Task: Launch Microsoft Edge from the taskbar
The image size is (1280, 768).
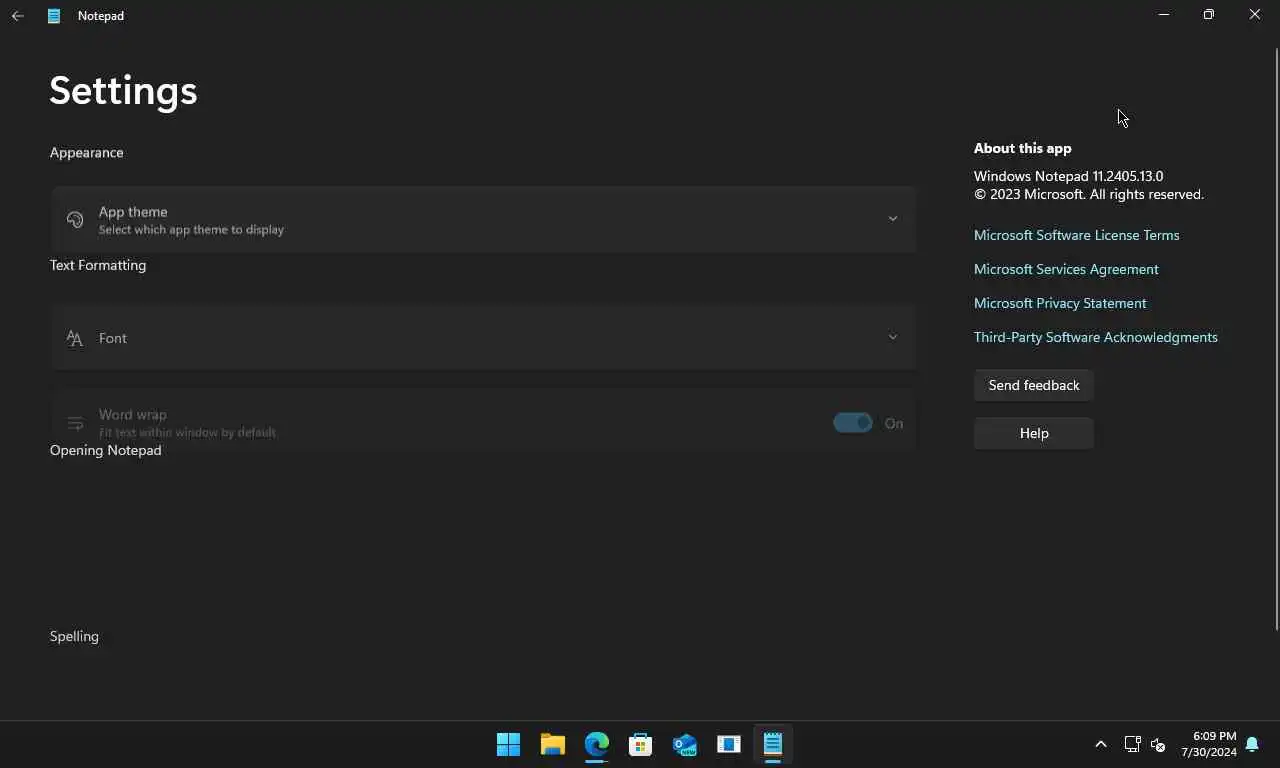Action: tap(597, 744)
